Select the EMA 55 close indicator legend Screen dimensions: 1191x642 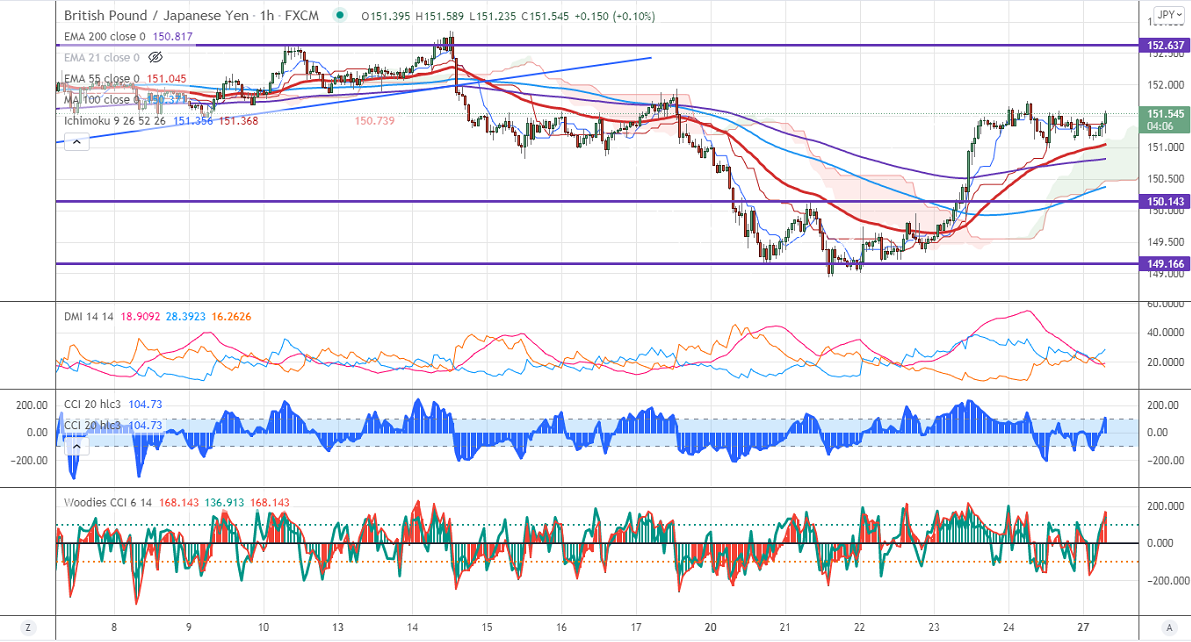pyautogui.click(x=102, y=79)
